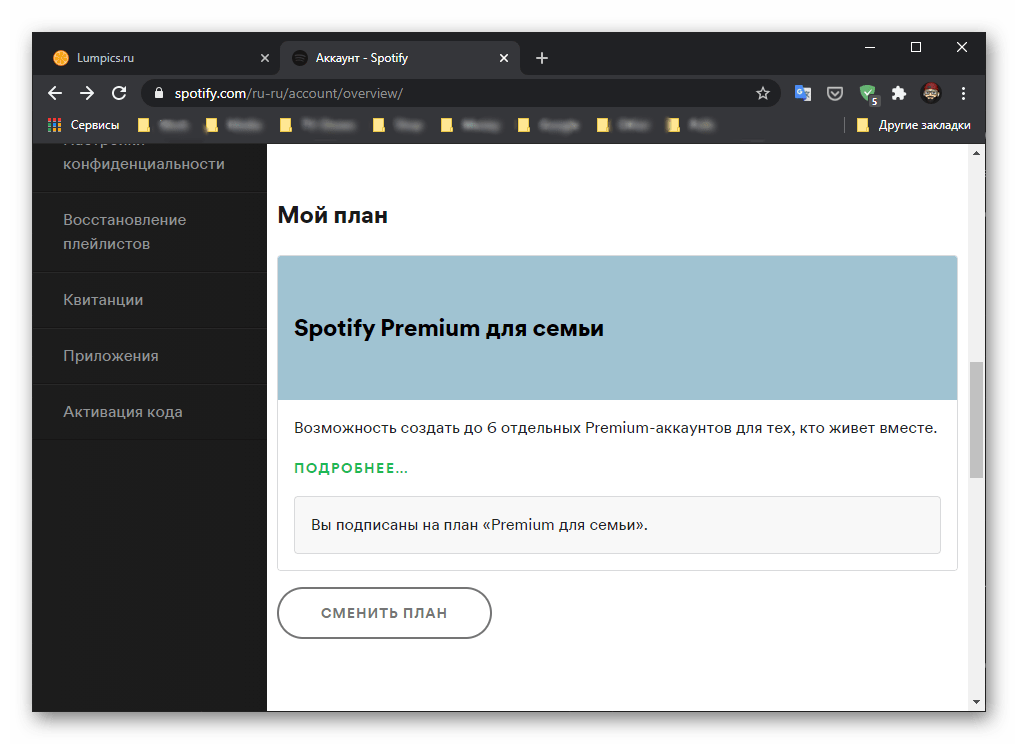Expand the Другие закладки bookmarks folder

913,125
